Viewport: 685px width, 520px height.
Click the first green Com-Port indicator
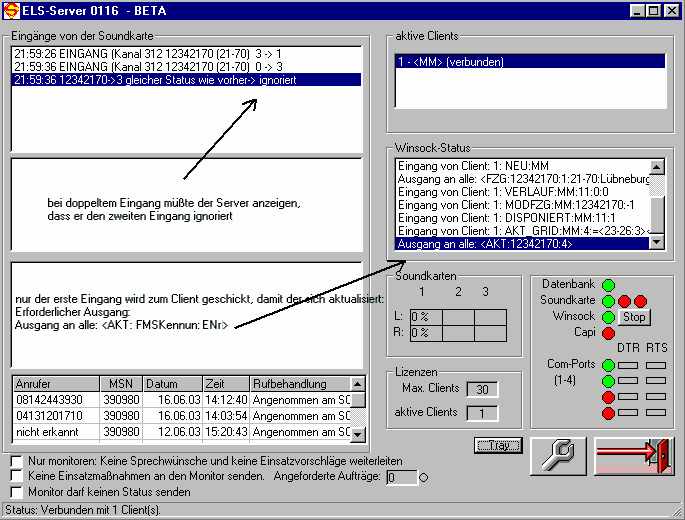pos(608,365)
